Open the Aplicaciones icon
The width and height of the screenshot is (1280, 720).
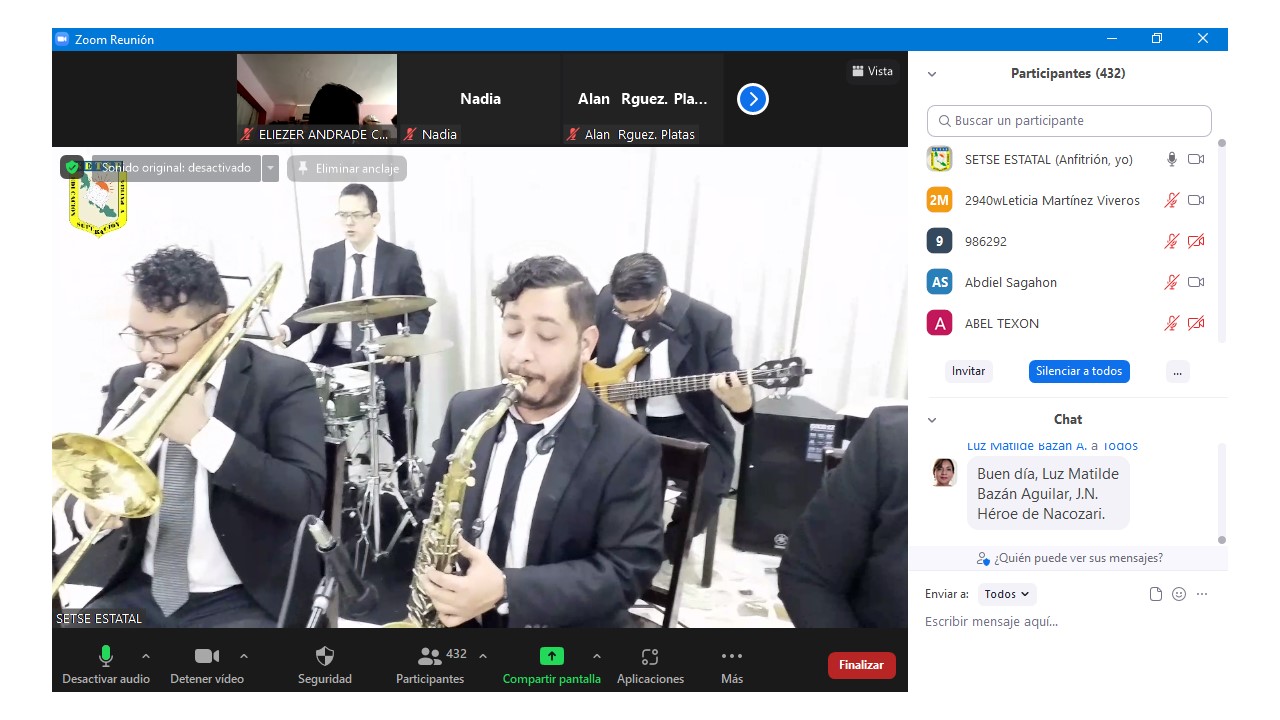[650, 657]
